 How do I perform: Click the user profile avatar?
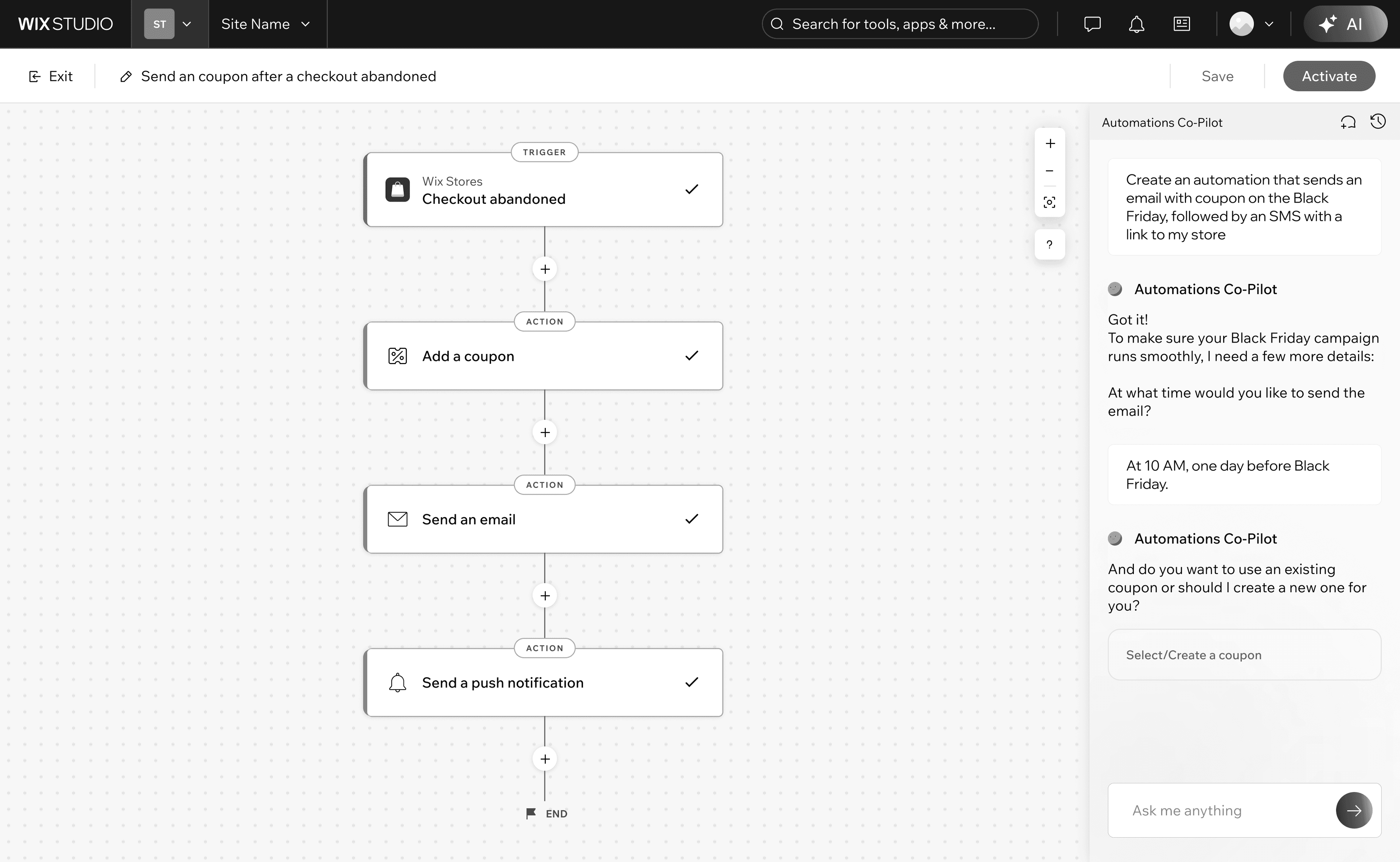(1241, 24)
